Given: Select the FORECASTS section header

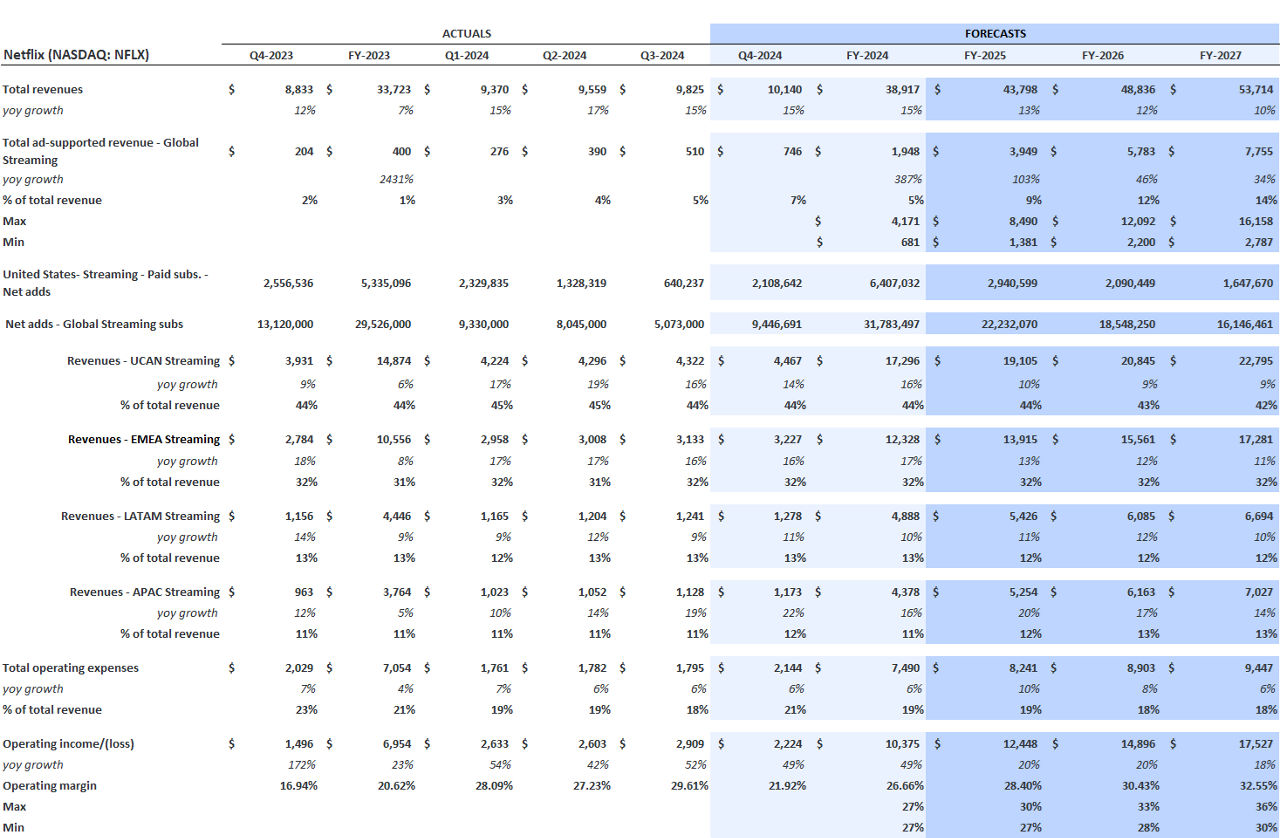Looking at the screenshot, I should [995, 34].
